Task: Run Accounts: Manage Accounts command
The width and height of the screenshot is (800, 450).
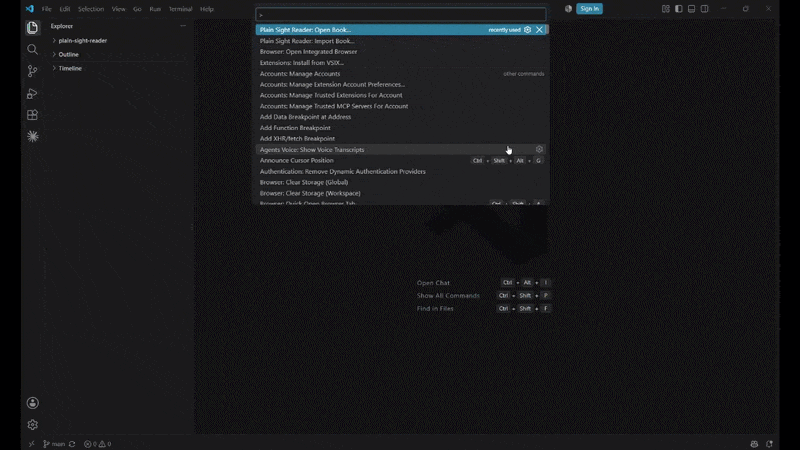Action: (x=402, y=73)
